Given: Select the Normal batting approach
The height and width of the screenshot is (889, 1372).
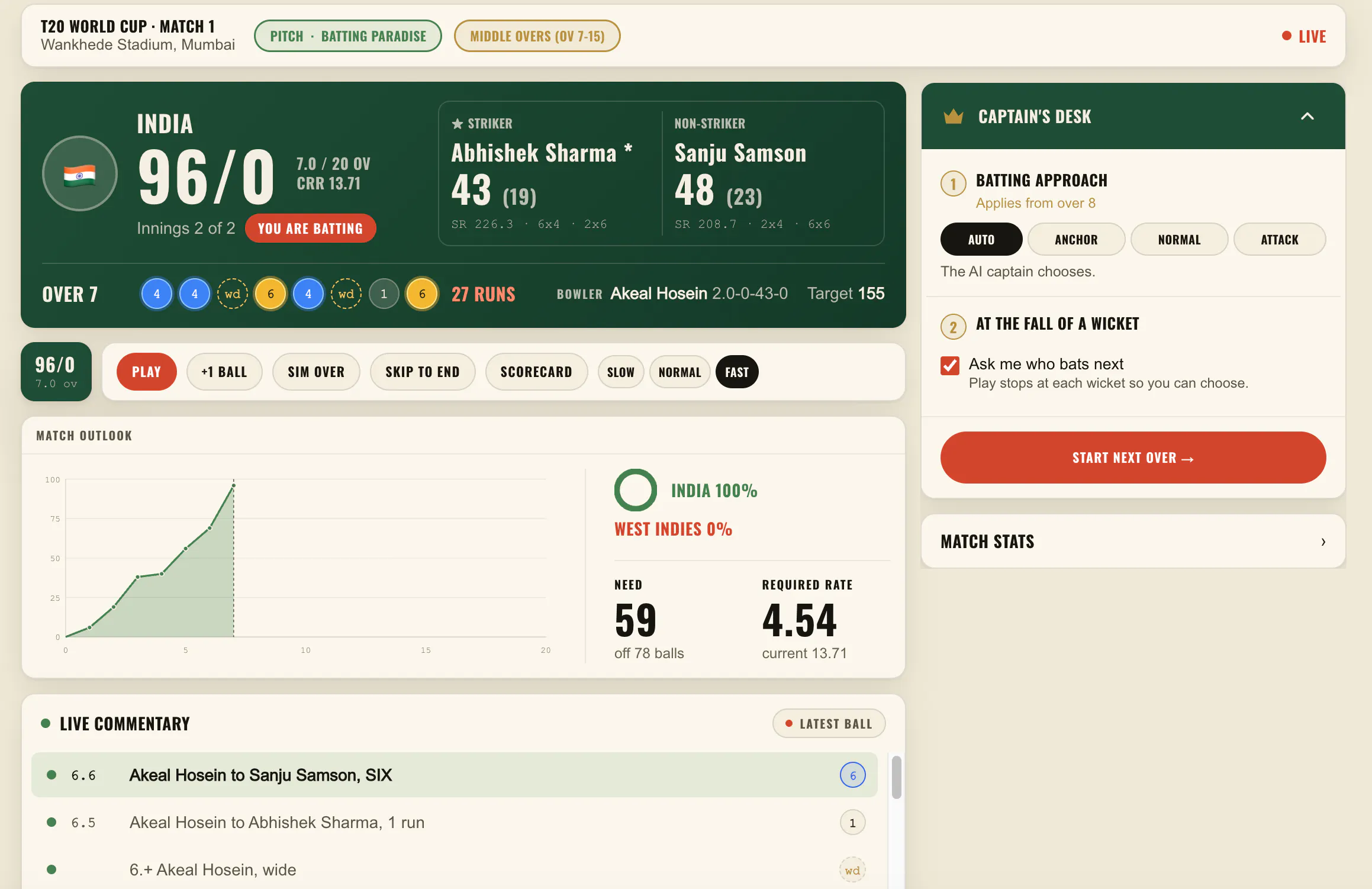Looking at the screenshot, I should 1179,239.
